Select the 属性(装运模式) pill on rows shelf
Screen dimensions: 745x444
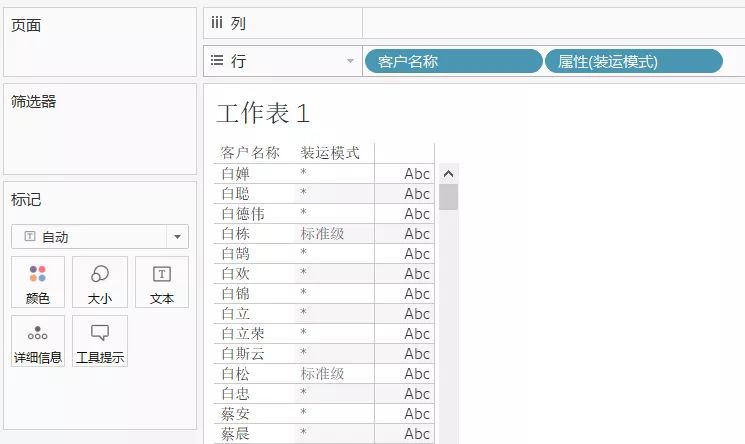tap(633, 61)
